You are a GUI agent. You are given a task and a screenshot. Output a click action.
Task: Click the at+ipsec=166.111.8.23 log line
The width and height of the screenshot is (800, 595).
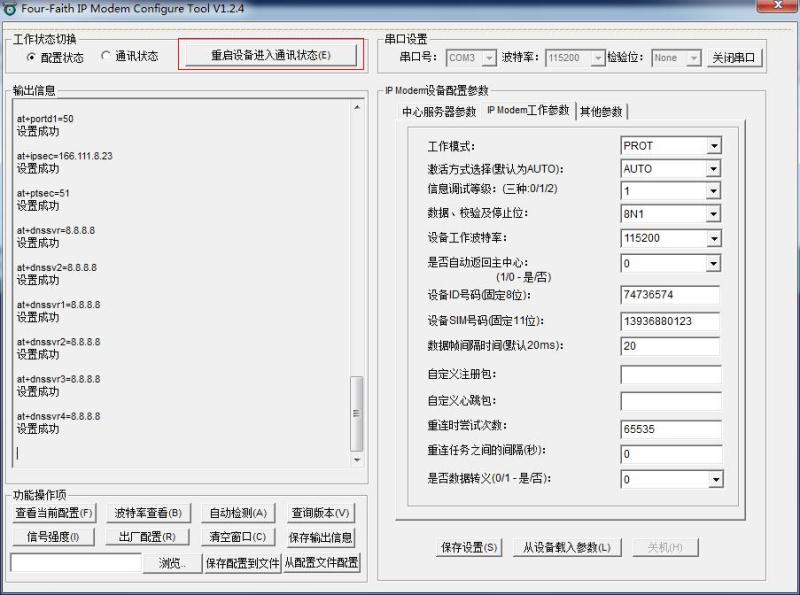[64, 156]
